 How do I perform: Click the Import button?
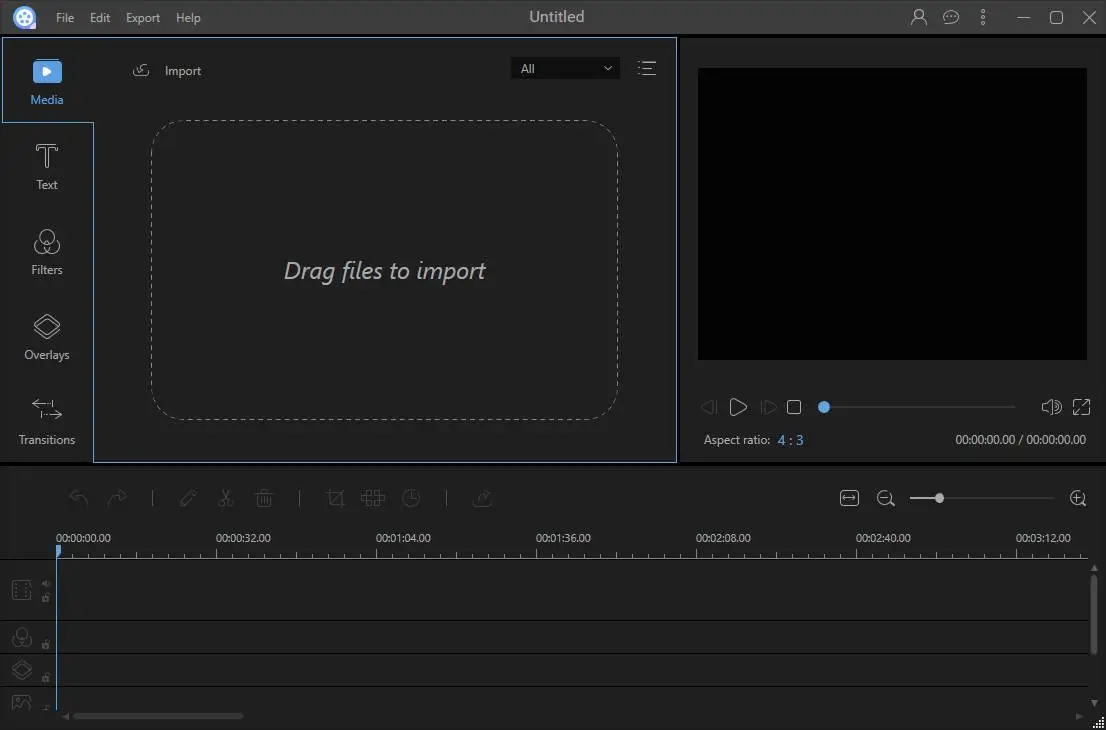tap(167, 71)
